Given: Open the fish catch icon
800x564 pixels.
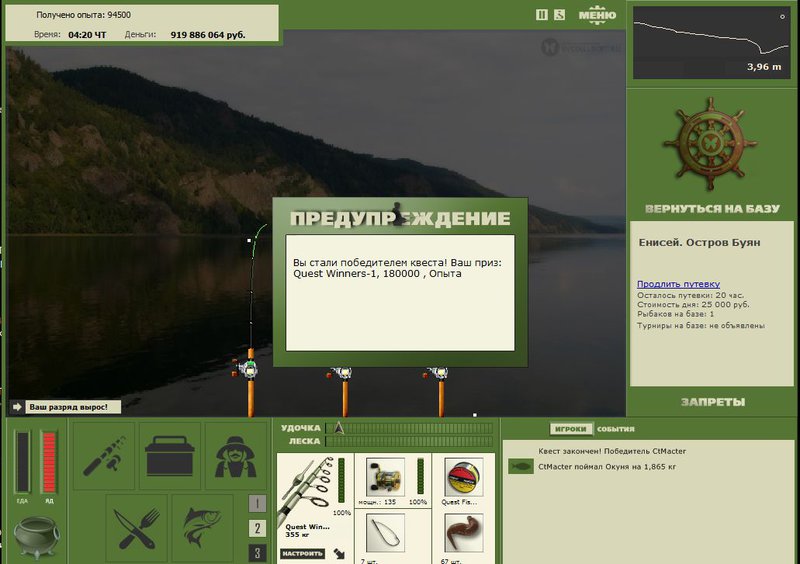Looking at the screenshot, I should click(x=203, y=528).
